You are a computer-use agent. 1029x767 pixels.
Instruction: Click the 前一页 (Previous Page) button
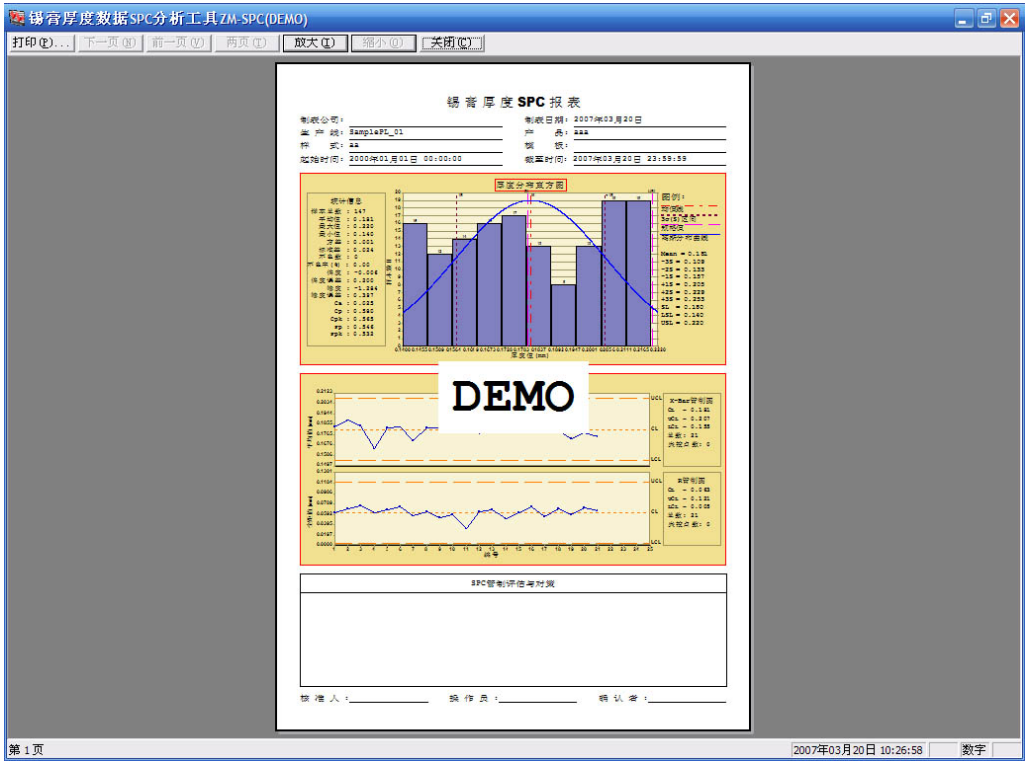tap(178, 43)
